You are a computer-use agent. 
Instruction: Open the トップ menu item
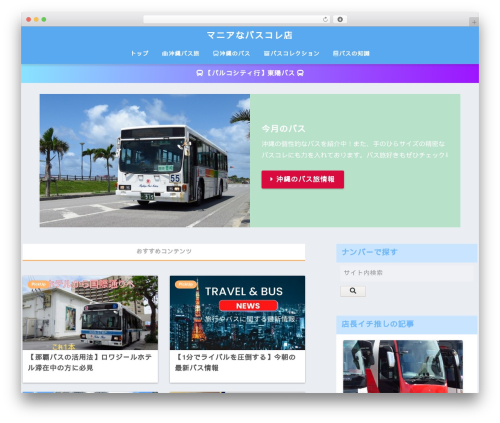pos(139,53)
